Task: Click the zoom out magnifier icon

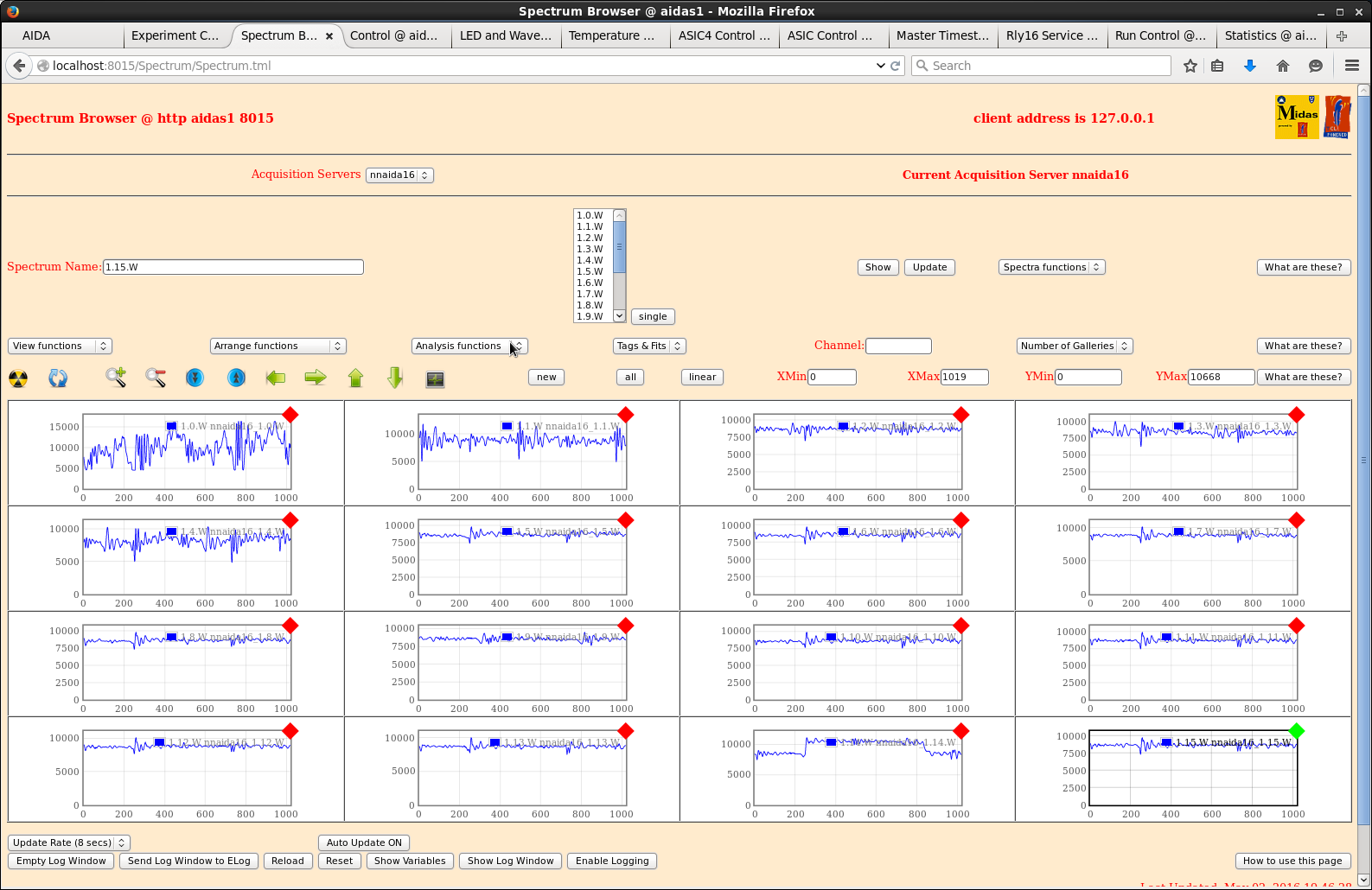Action: click(x=156, y=378)
